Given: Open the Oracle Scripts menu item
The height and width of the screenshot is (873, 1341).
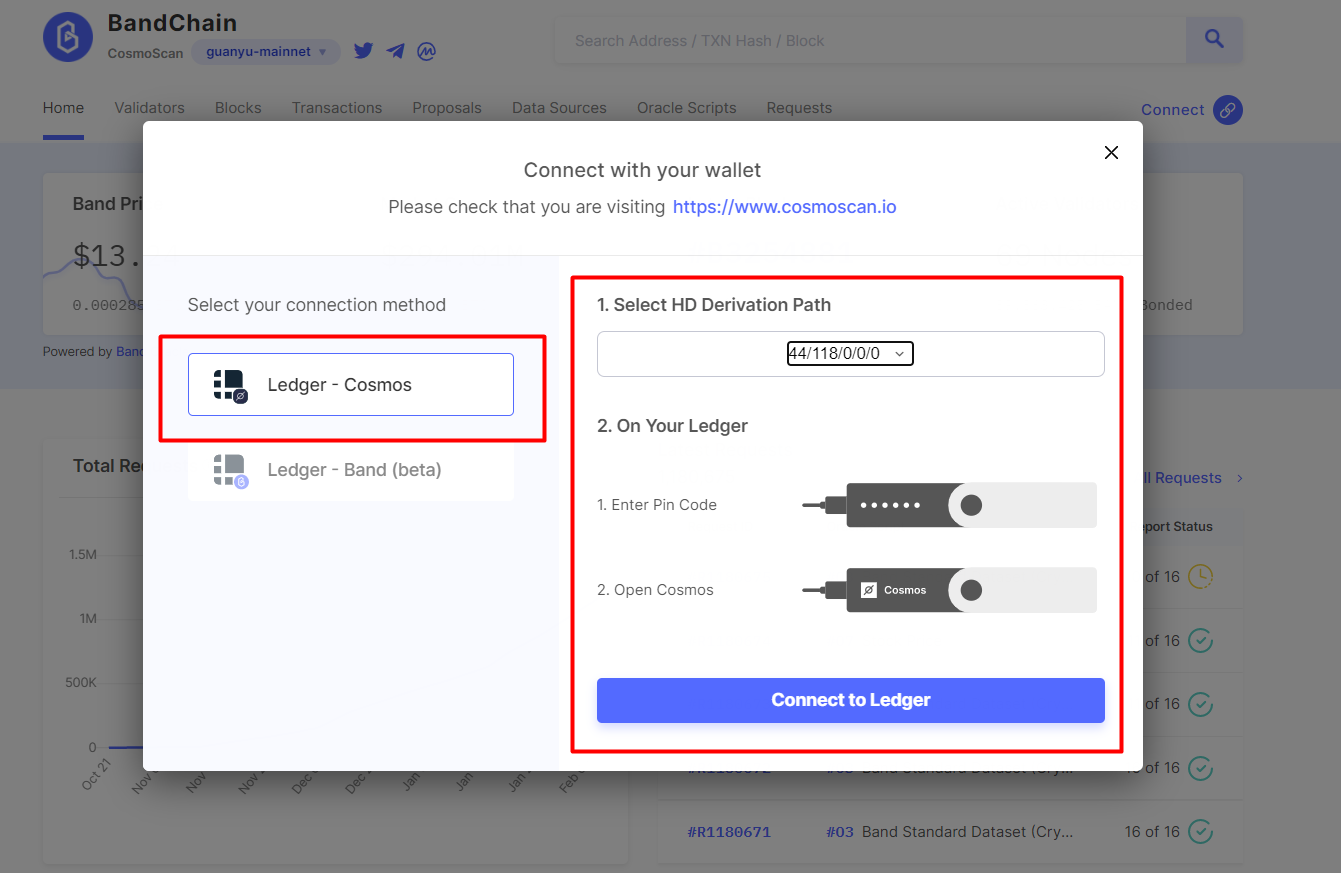Looking at the screenshot, I should 686,107.
